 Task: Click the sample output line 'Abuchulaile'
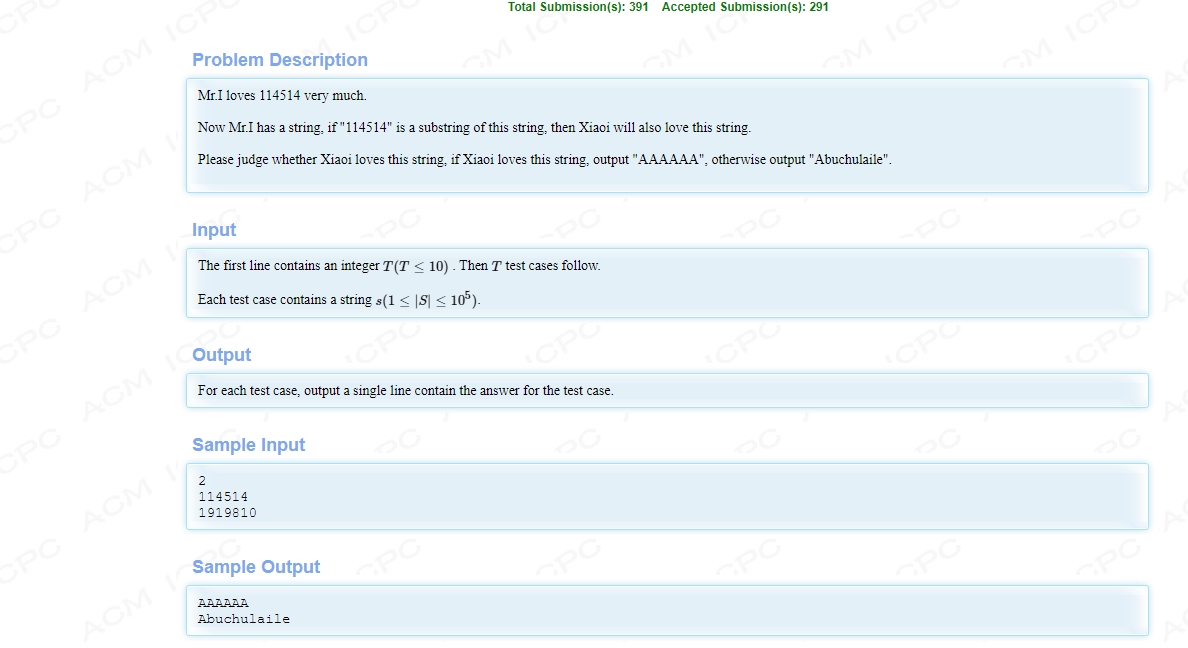244,618
